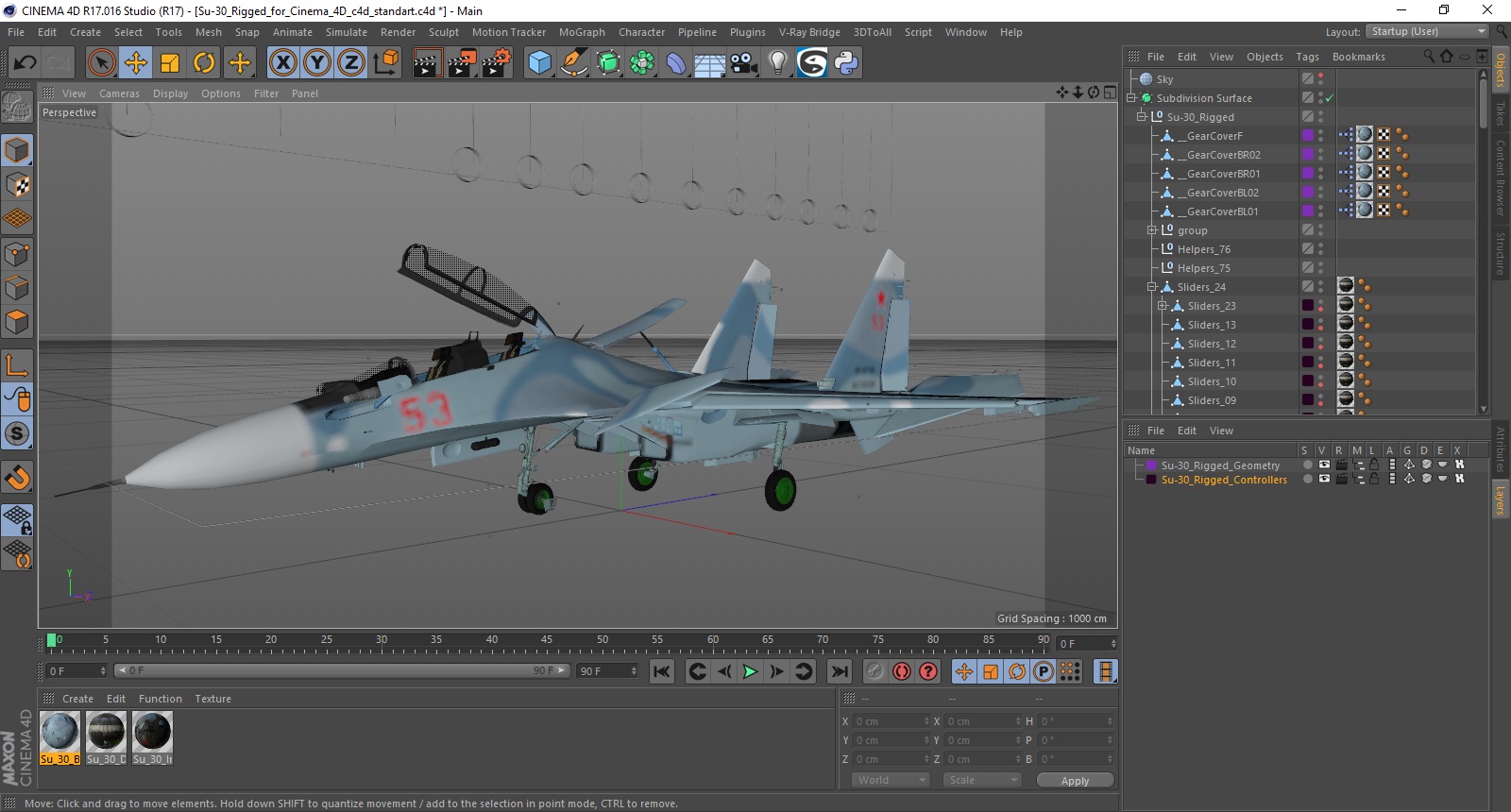Open the File menu
This screenshot has height=812, width=1511.
click(16, 32)
